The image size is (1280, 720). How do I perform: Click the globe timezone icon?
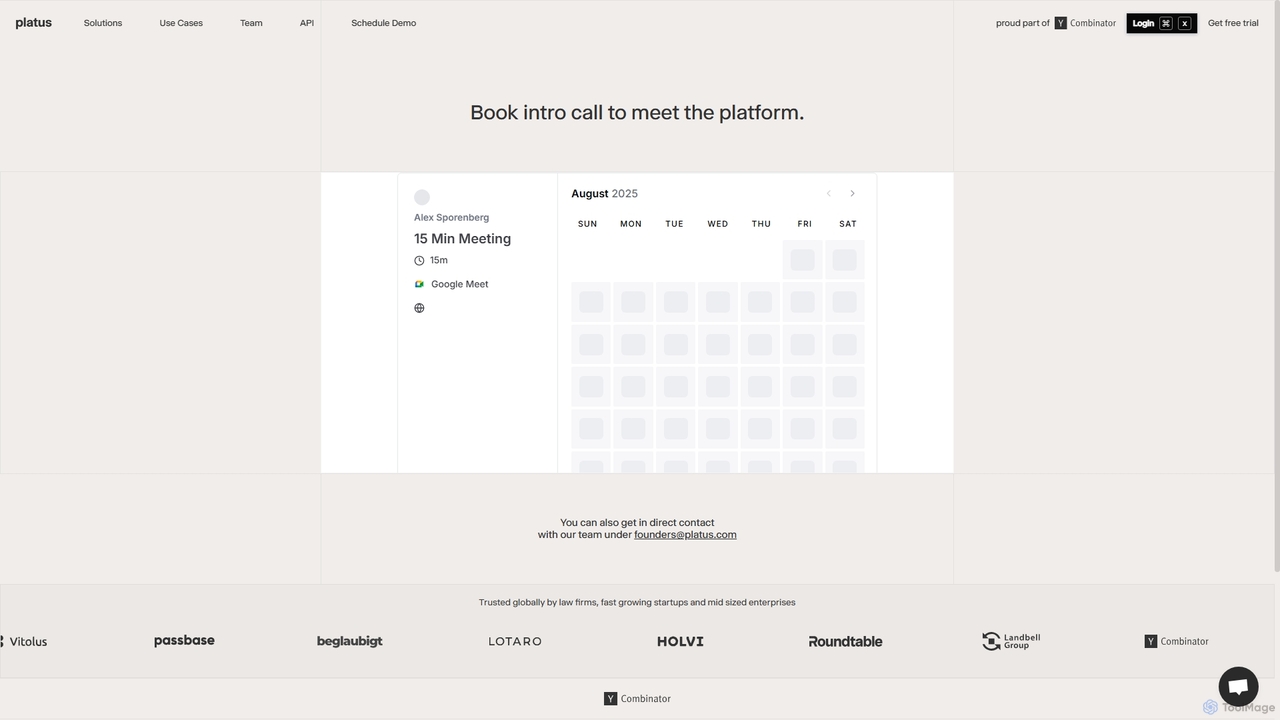click(x=419, y=308)
